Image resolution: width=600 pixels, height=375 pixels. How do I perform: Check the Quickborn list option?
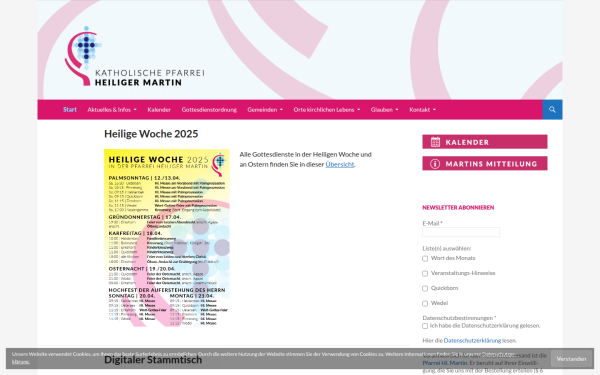[x=425, y=289]
